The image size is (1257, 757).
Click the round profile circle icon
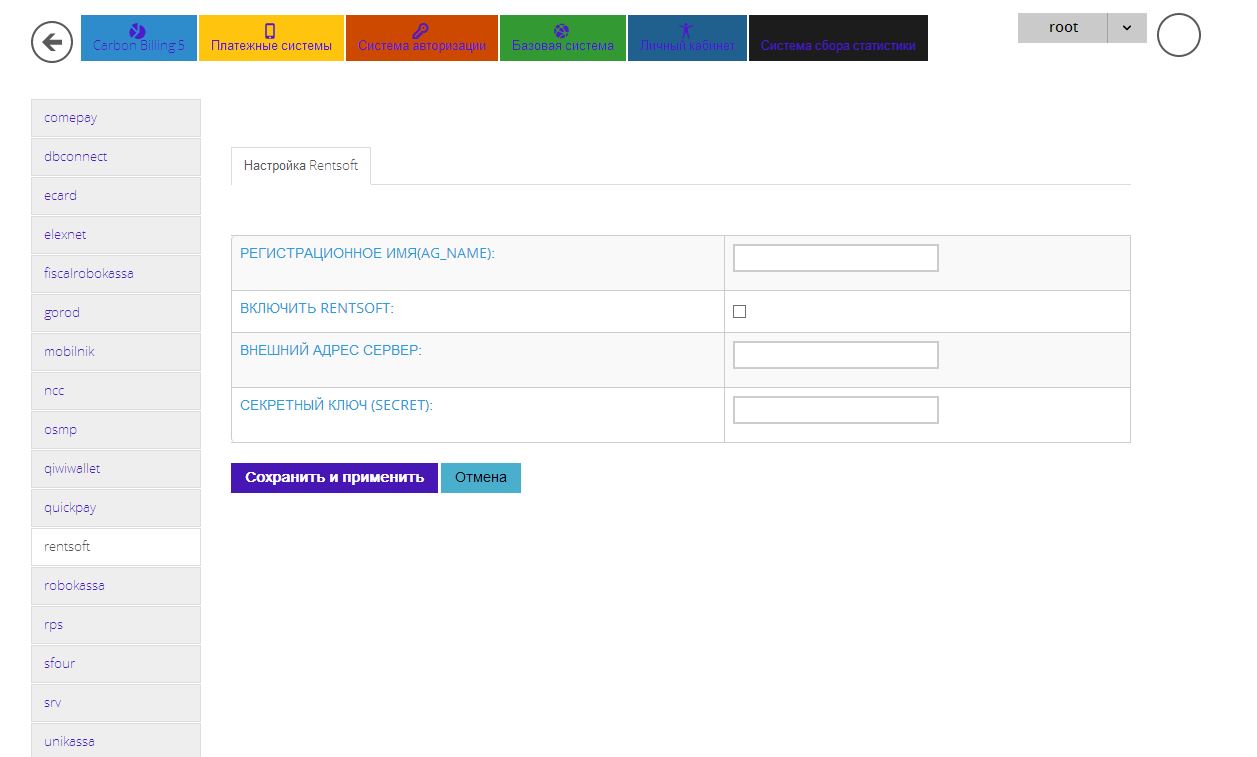(1178, 36)
